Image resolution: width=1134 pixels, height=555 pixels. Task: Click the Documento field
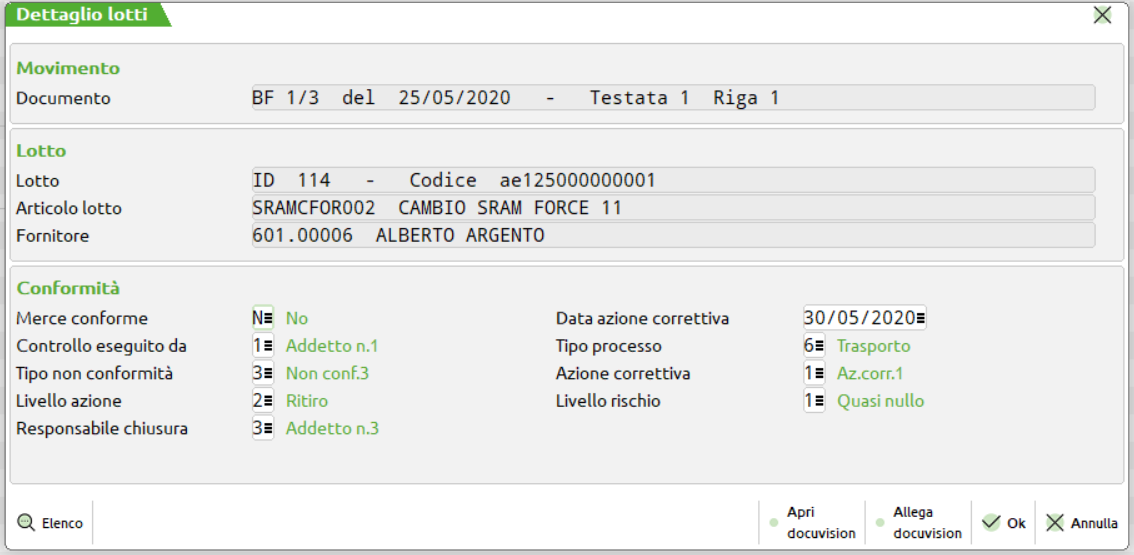click(672, 98)
